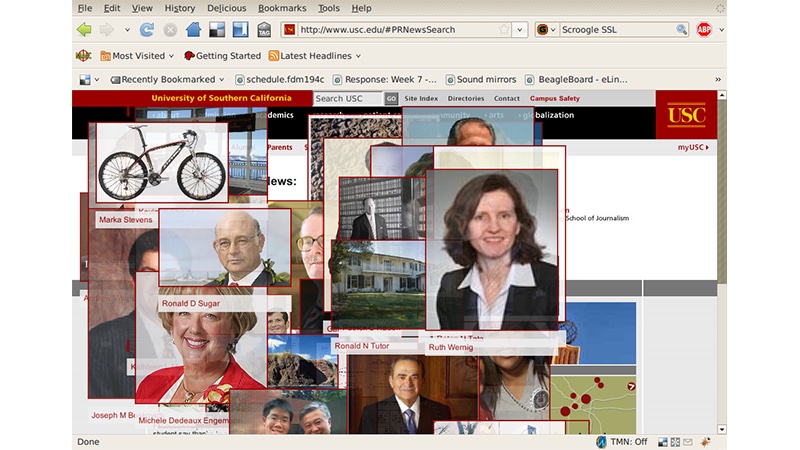Click the page scrollbar down arrow
The width and height of the screenshot is (800, 450).
tap(722, 430)
